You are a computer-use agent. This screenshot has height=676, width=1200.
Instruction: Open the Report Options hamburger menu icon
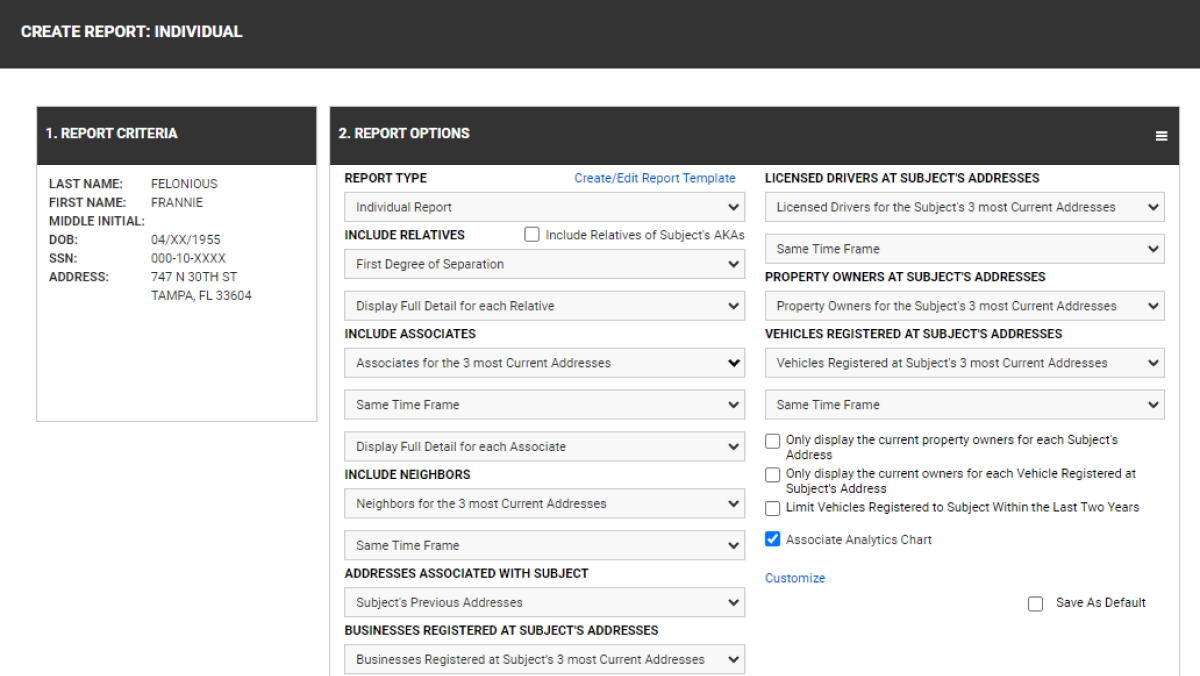tap(1161, 136)
